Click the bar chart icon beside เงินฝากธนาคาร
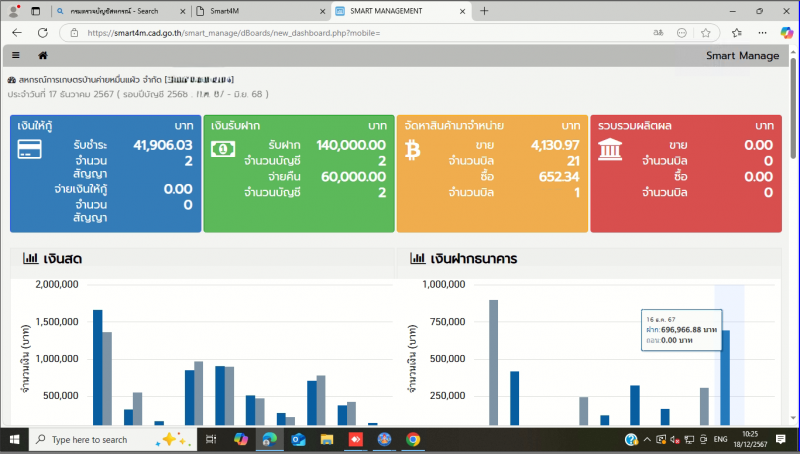Viewport: 800px width, 454px height. [418, 258]
